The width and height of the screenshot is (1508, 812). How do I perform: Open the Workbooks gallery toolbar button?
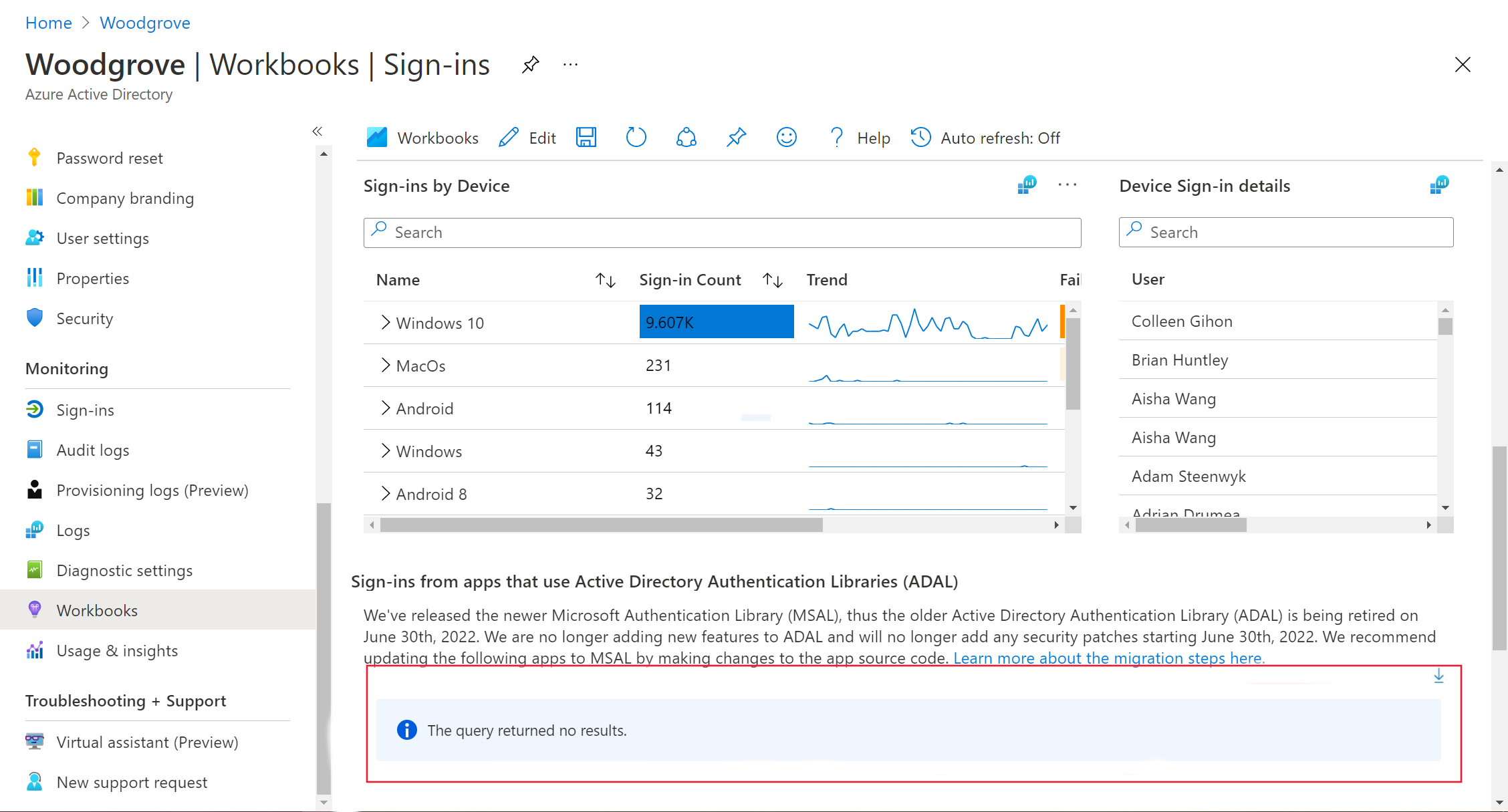[422, 138]
